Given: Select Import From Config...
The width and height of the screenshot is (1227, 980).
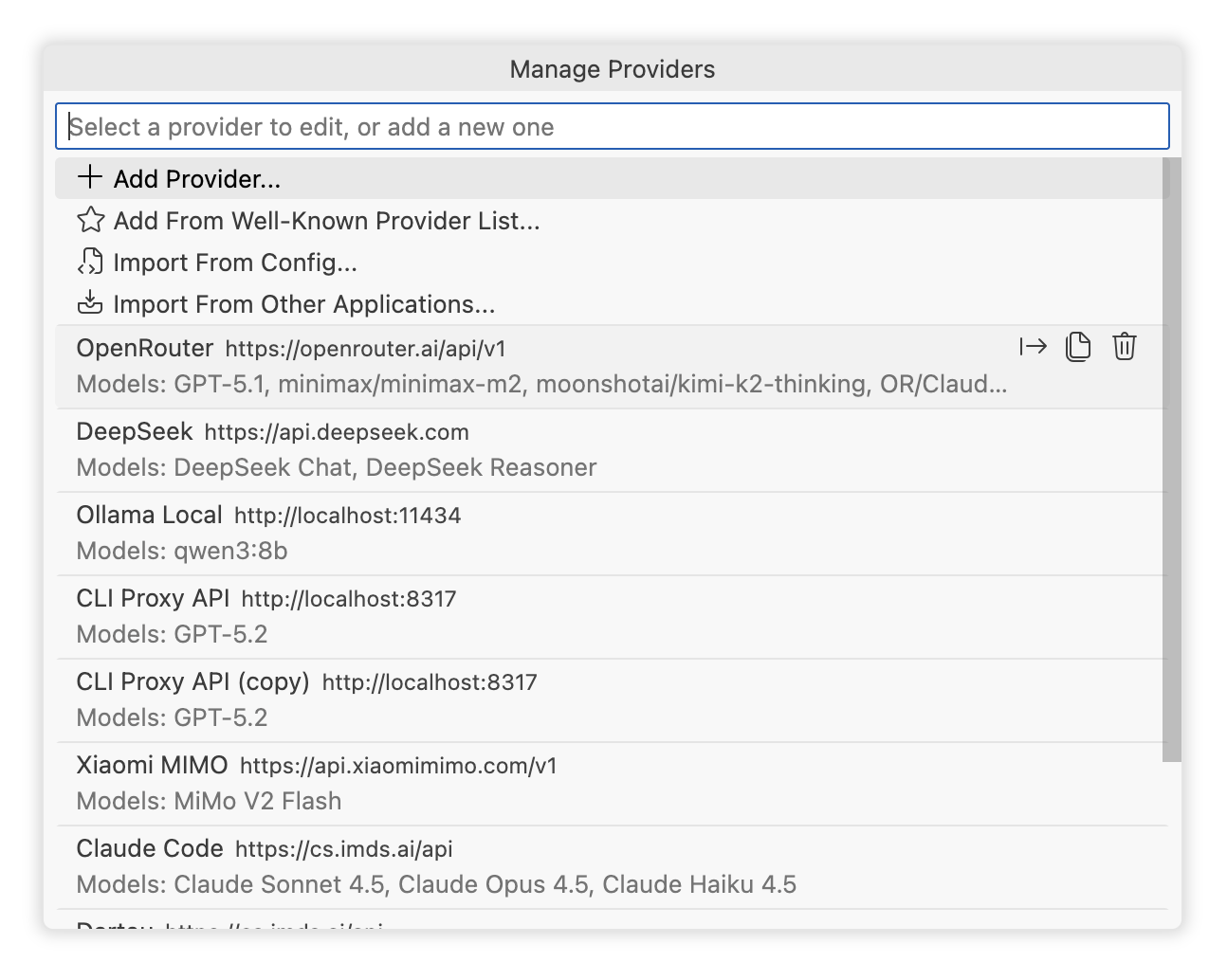Looking at the screenshot, I should pos(612,262).
